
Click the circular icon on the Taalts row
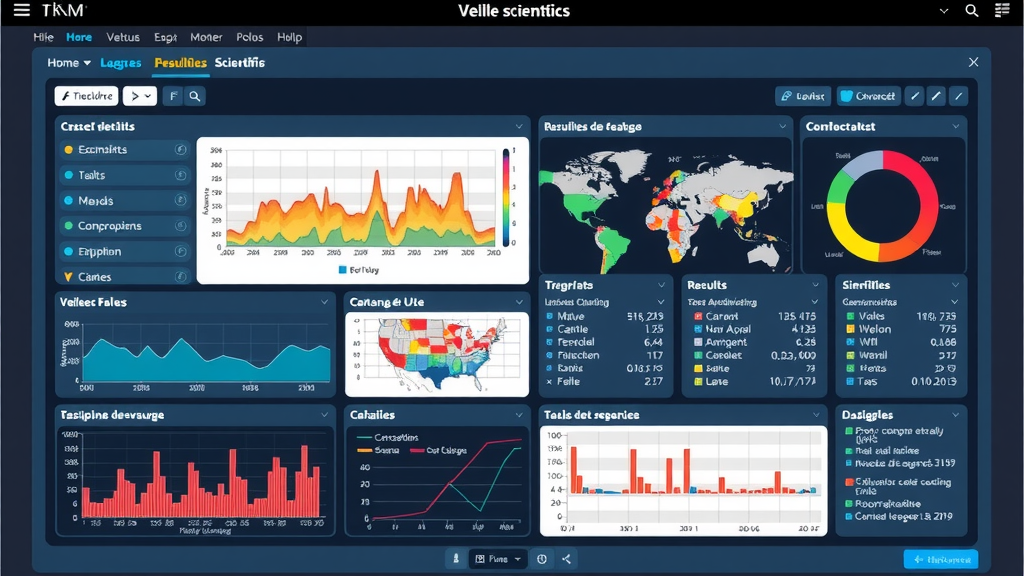(181, 175)
